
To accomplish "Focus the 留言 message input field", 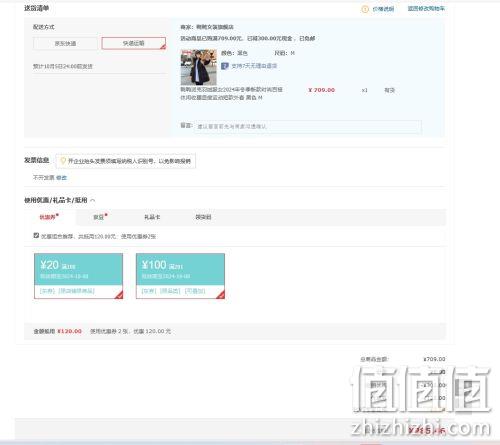I will click(x=308, y=126).
